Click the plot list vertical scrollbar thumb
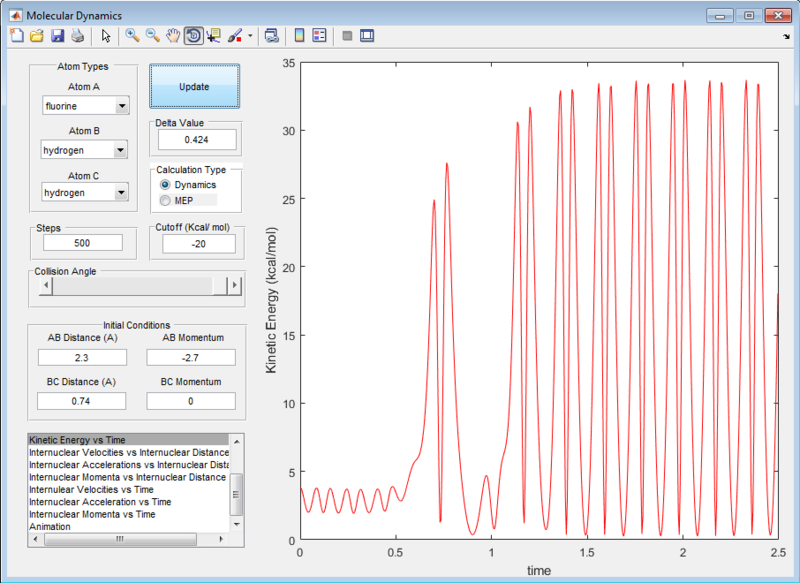 pyautogui.click(x=236, y=494)
